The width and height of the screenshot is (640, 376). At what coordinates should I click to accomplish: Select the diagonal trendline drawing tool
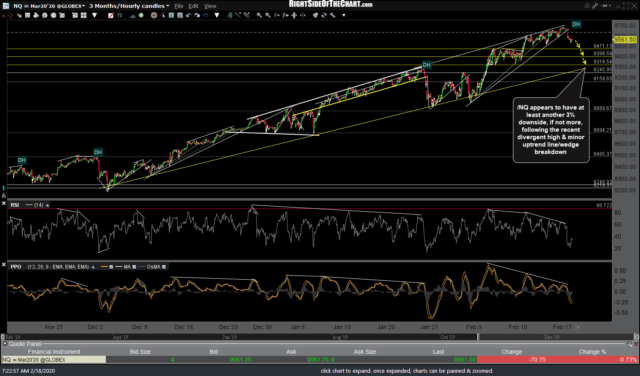(238, 16)
